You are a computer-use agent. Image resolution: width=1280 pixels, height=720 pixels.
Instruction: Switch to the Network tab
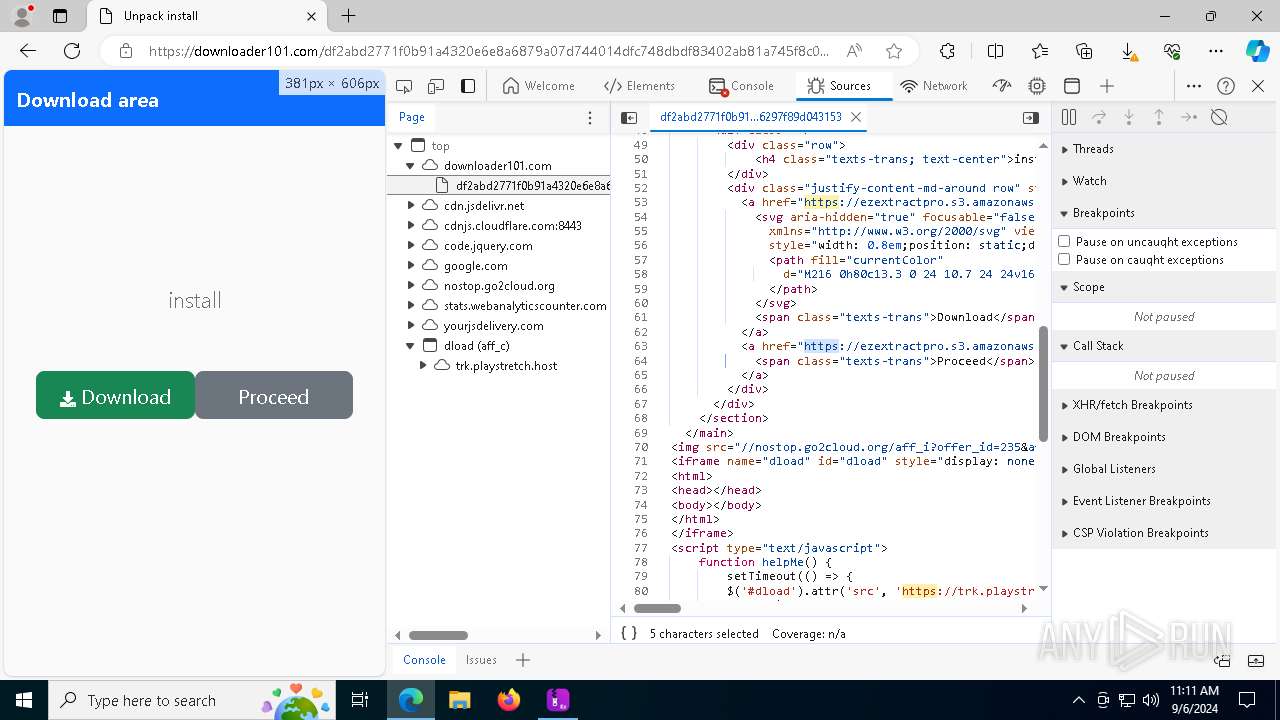coord(934,86)
